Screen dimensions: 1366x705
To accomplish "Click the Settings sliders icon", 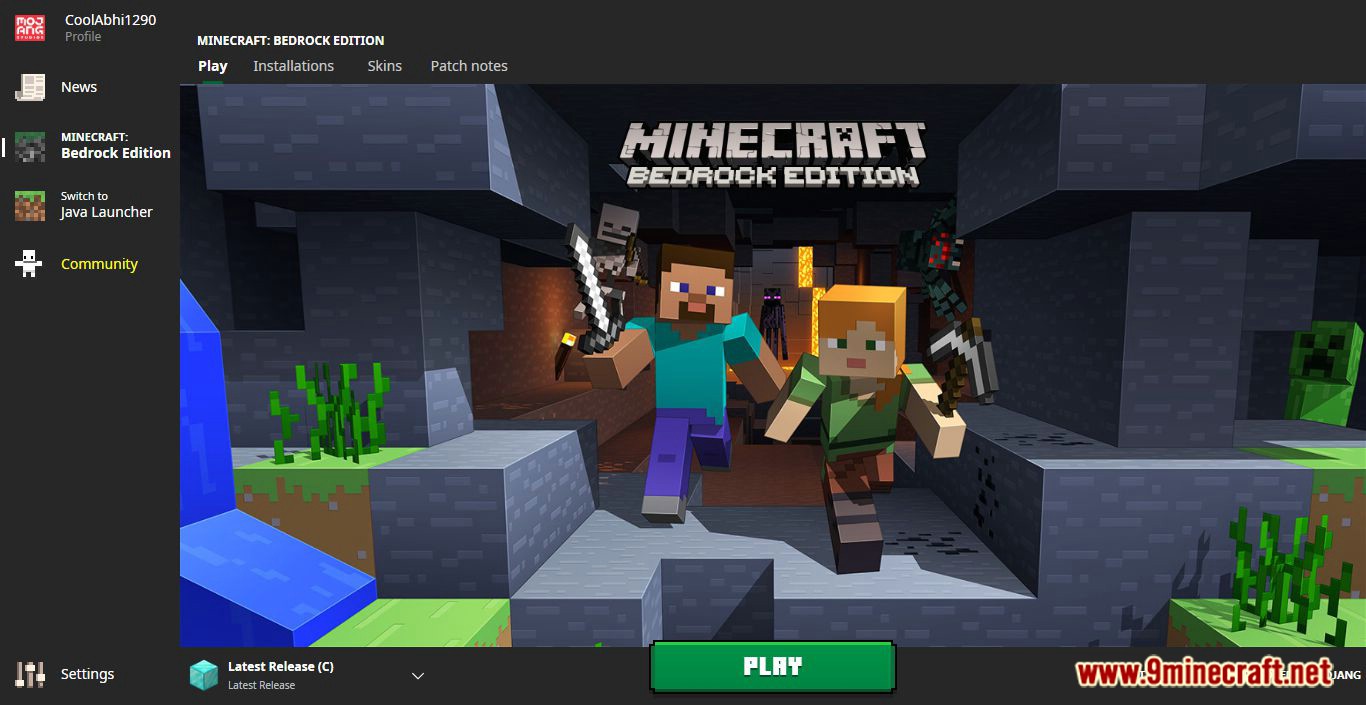I will coord(30,674).
